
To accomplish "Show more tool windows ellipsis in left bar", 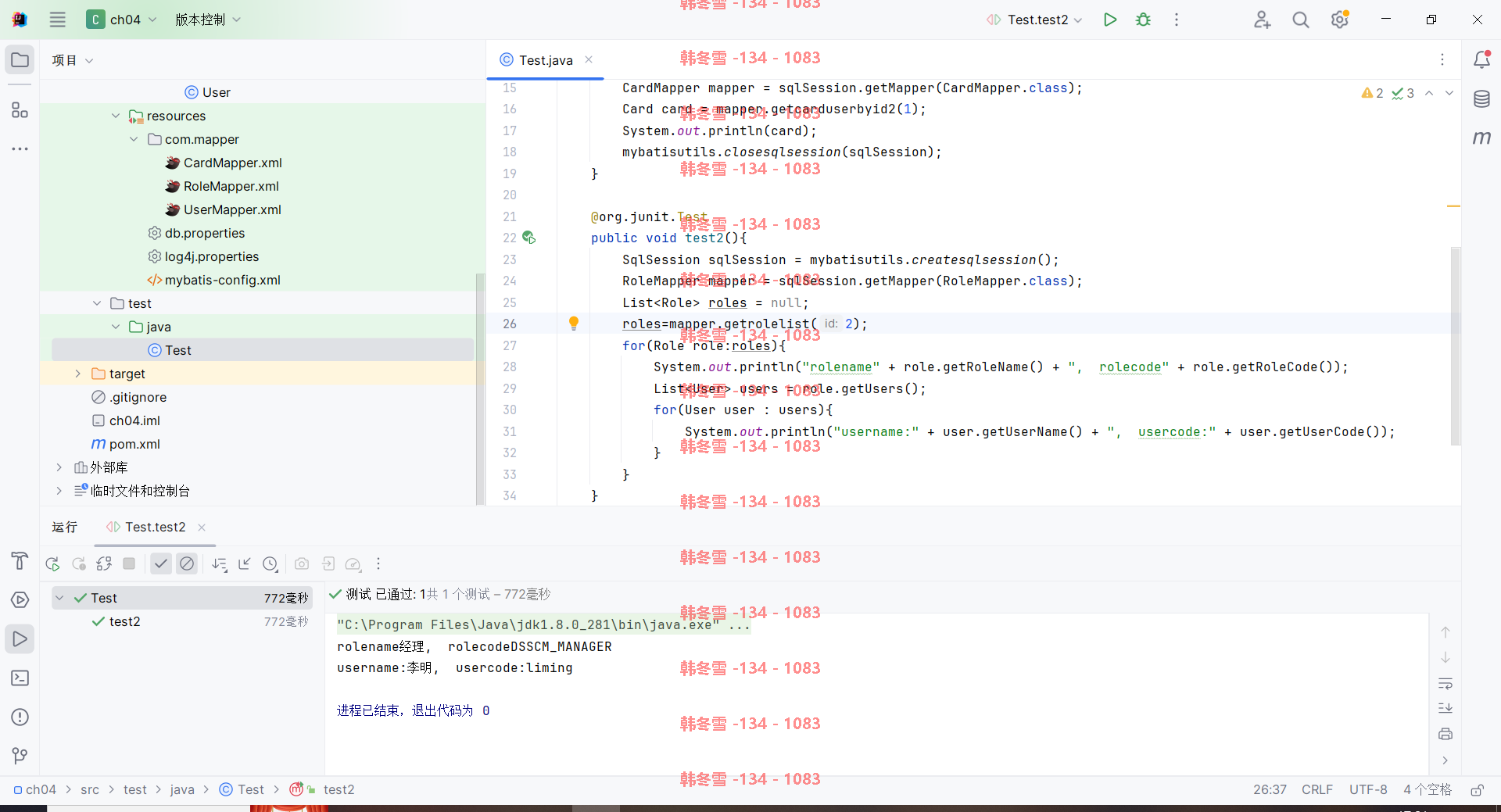I will pos(20,148).
